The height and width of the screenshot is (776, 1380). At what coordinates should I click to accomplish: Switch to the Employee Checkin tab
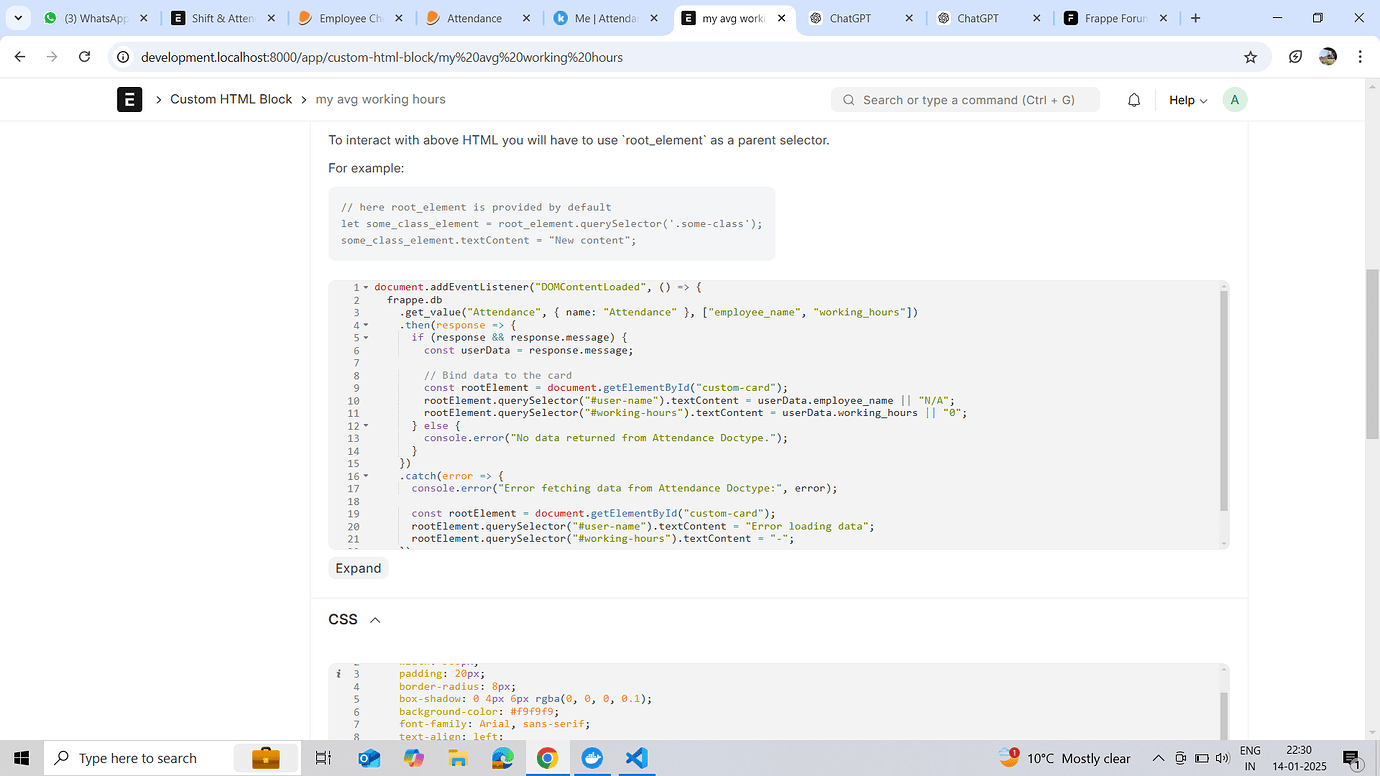tap(350, 18)
